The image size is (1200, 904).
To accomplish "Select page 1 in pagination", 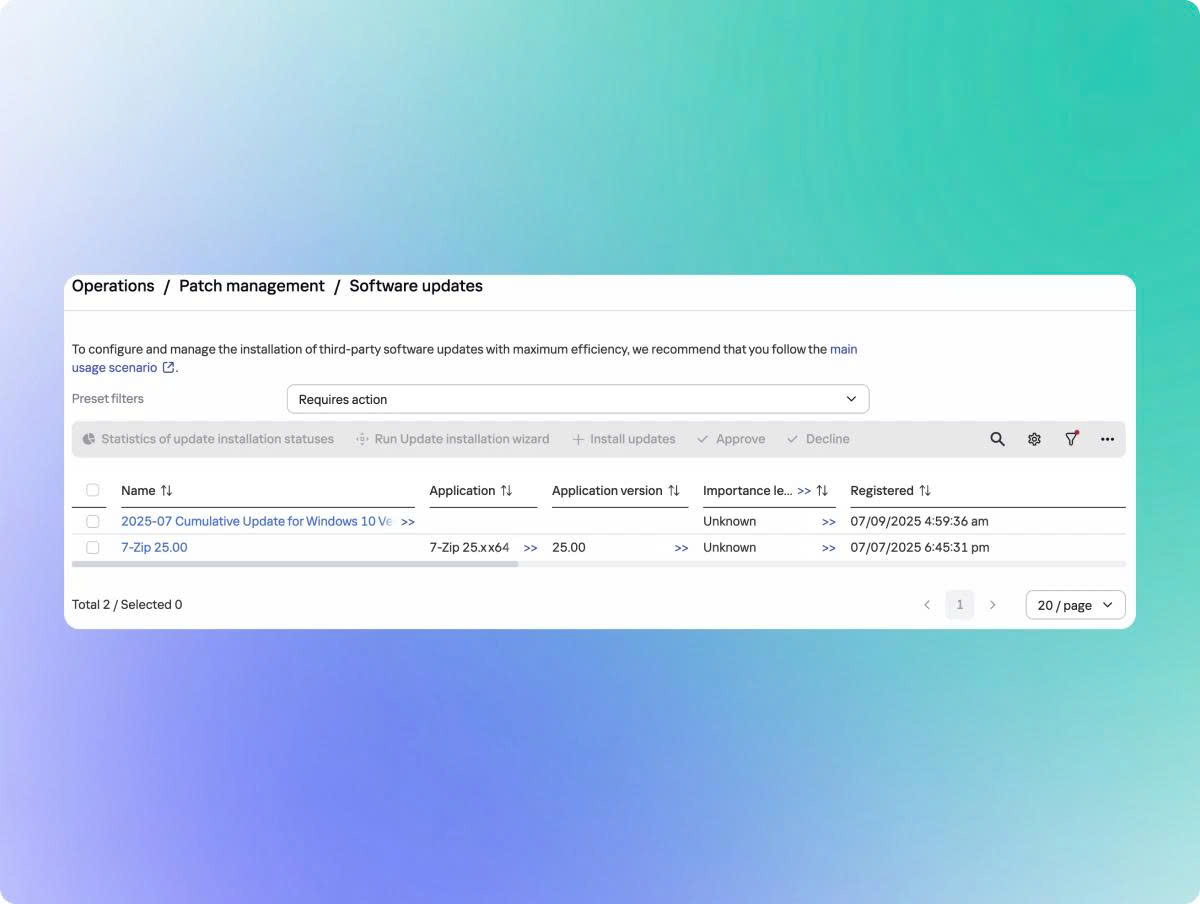I will pos(960,605).
